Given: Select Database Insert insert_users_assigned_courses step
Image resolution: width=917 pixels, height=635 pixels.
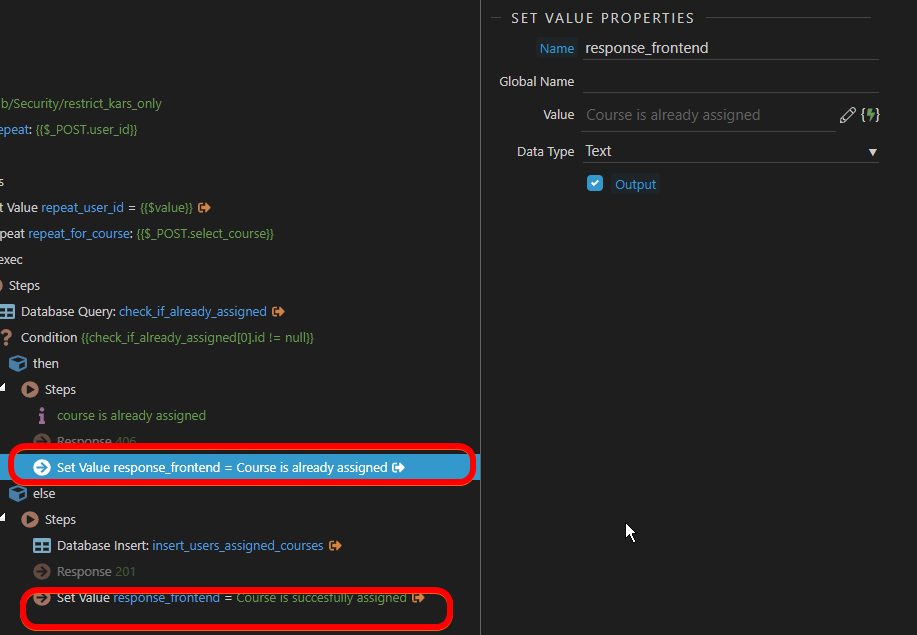Looking at the screenshot, I should click(x=190, y=546).
